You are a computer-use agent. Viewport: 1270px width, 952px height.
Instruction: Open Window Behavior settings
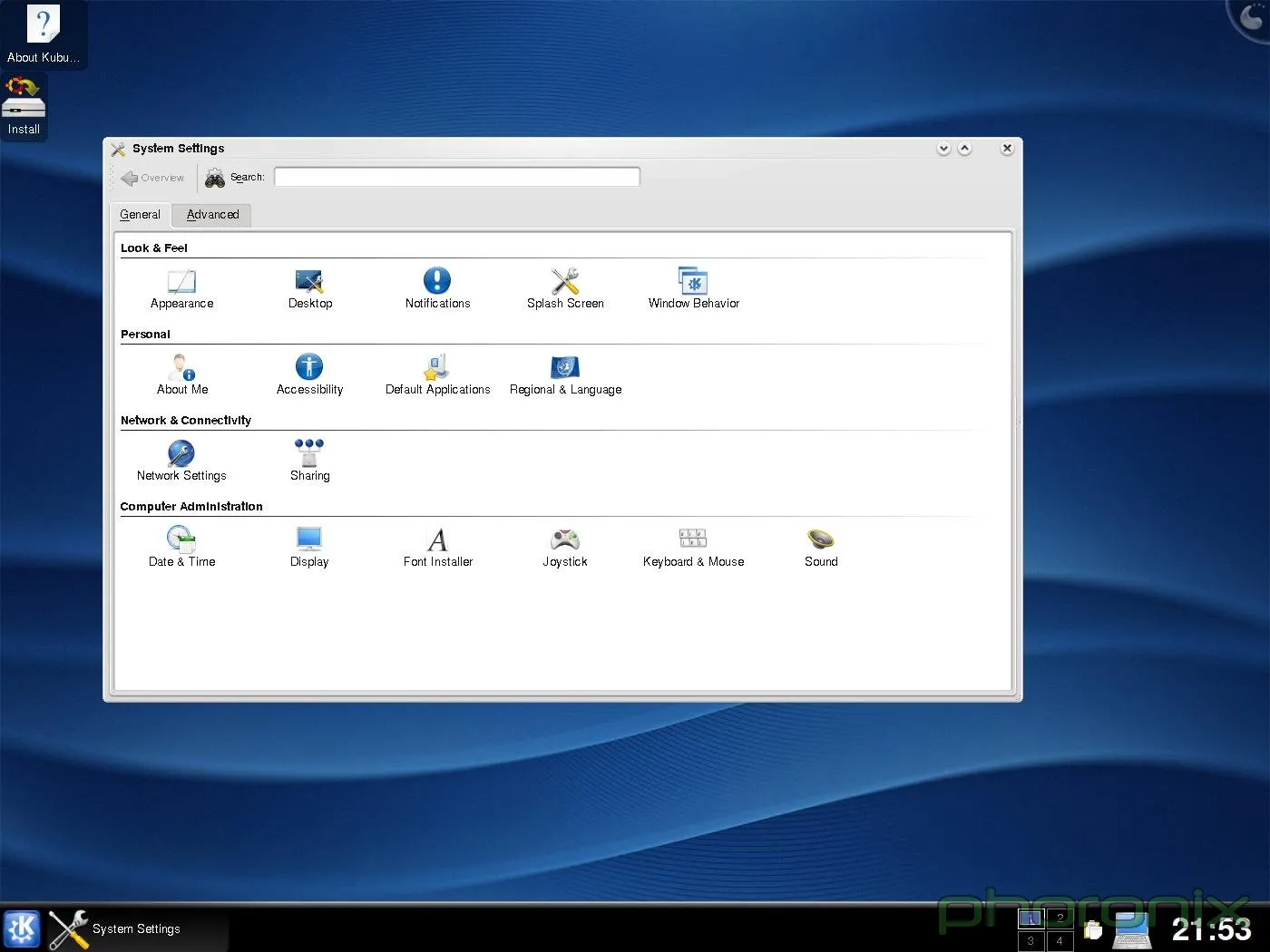pos(693,289)
